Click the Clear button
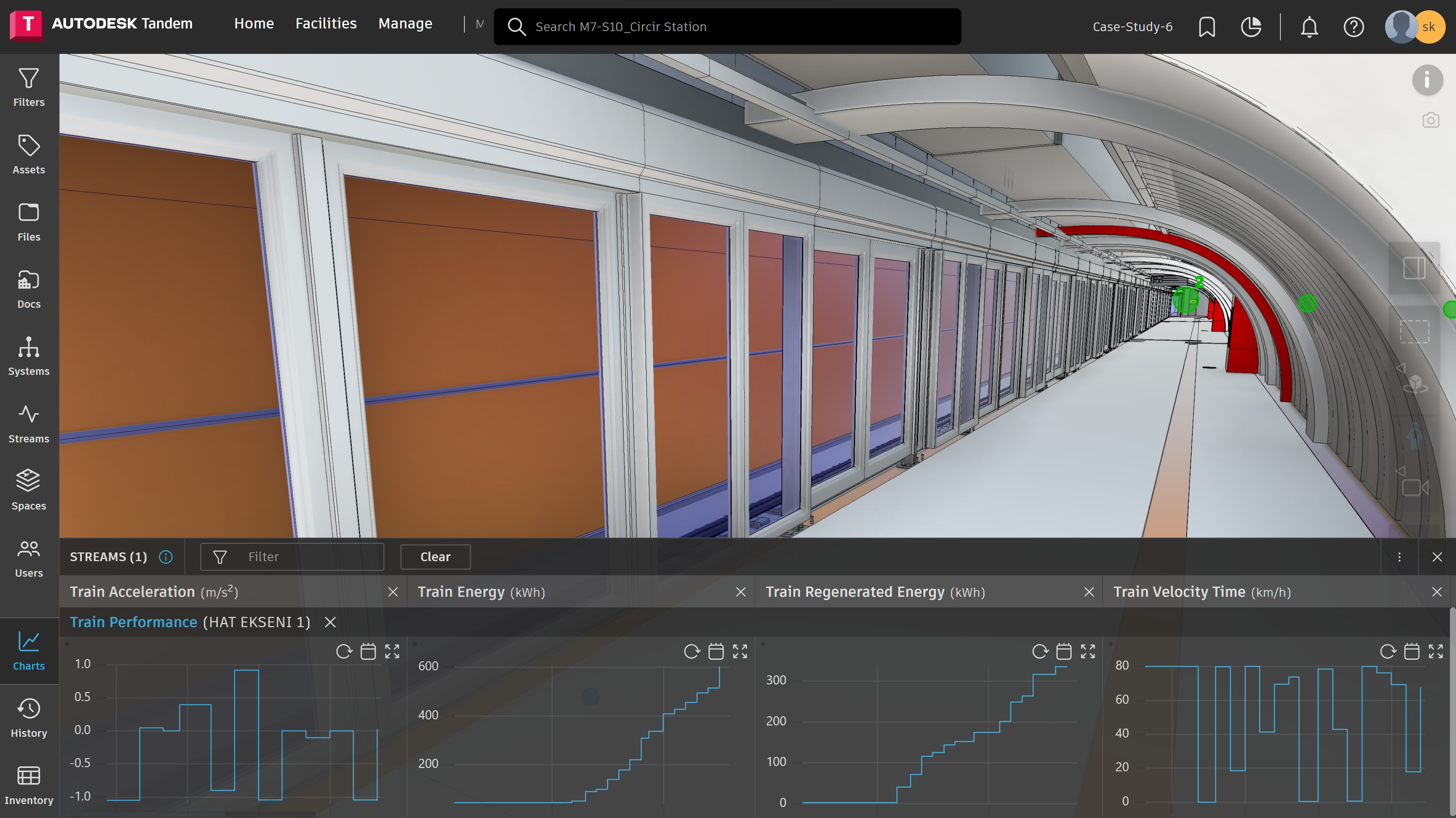1456x818 pixels. pos(435,557)
